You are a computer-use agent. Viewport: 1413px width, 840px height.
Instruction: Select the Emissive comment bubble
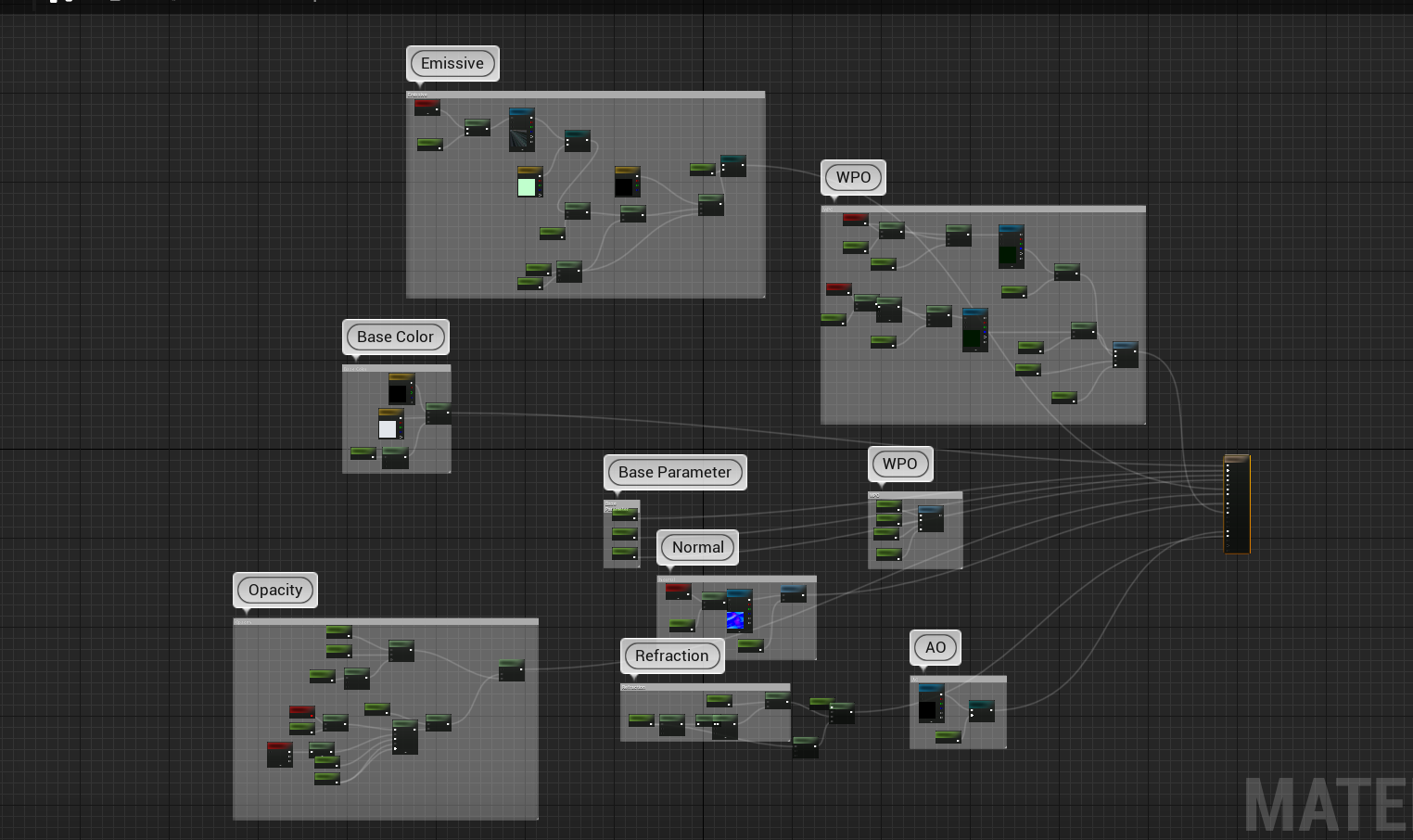[452, 63]
